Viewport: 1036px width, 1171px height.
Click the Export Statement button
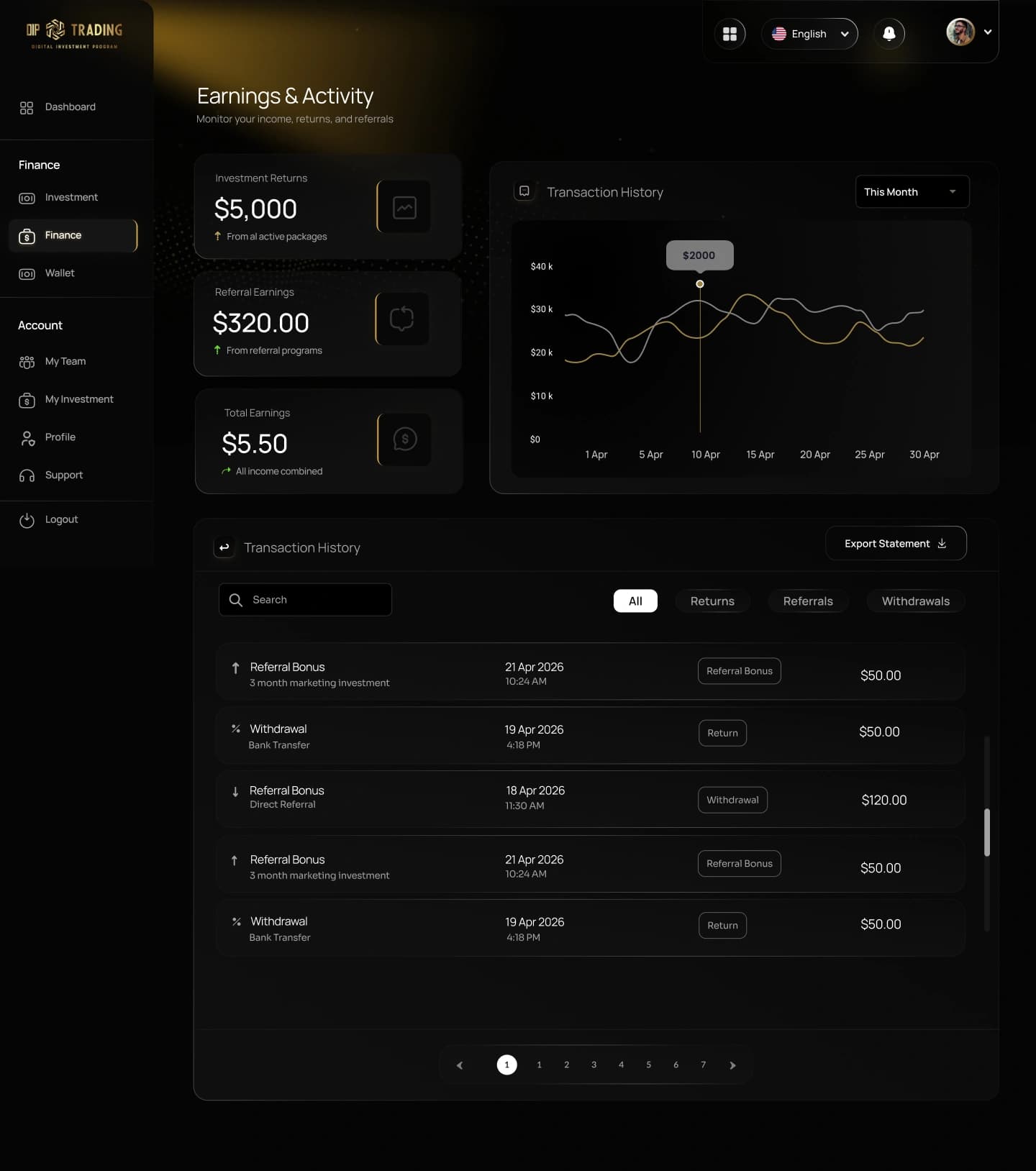coord(896,544)
